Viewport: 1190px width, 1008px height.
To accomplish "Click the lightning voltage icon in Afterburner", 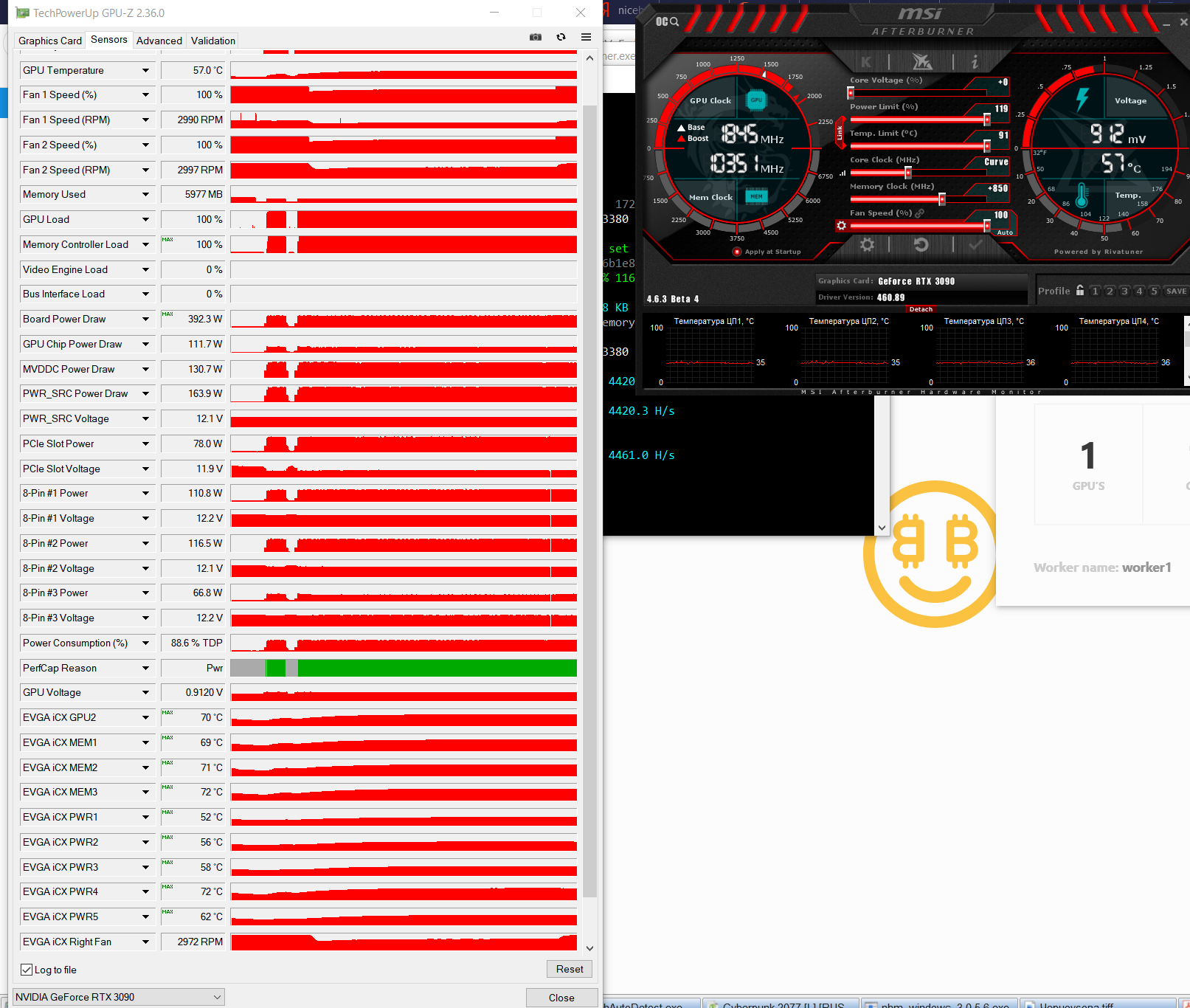I will (1082, 100).
